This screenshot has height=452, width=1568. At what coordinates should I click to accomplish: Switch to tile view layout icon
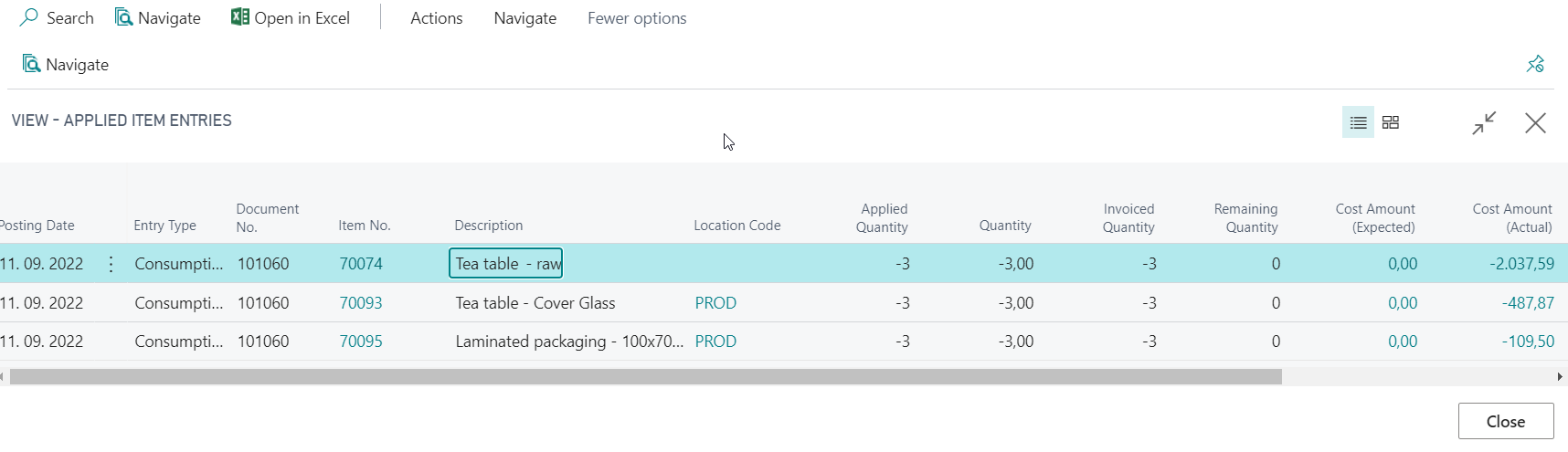1391,122
